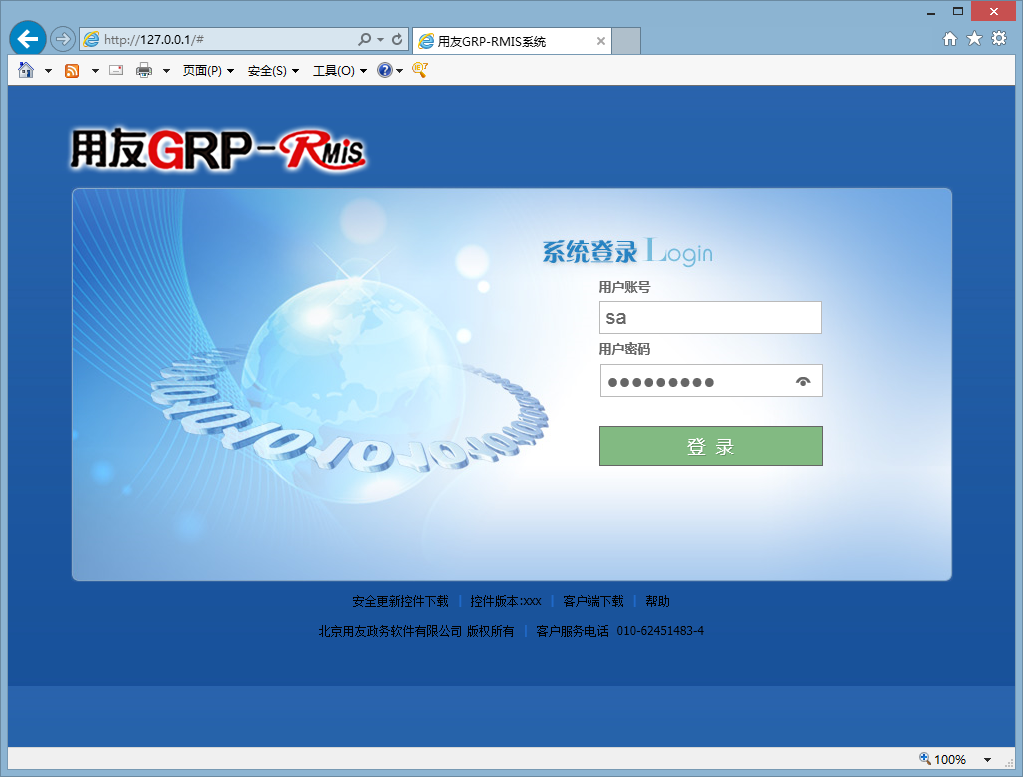Screen dimensions: 1023x777
Task: Click the zoom magnifier in status bar
Action: (x=924, y=758)
